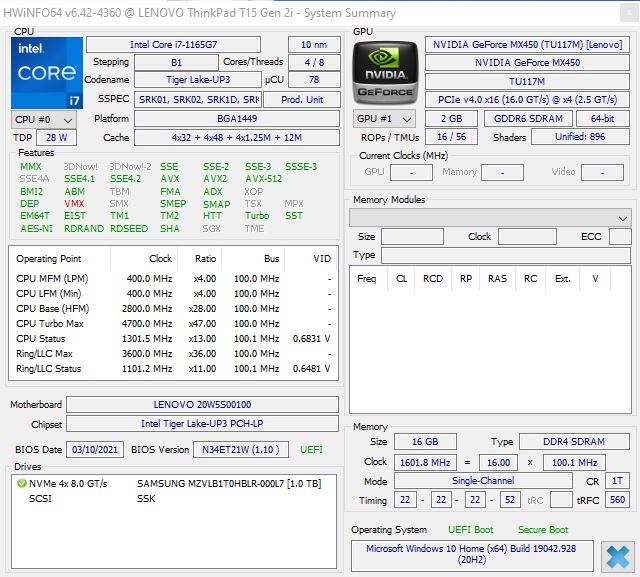
Task: Click the NVIDIA GeForce logo
Action: [385, 73]
